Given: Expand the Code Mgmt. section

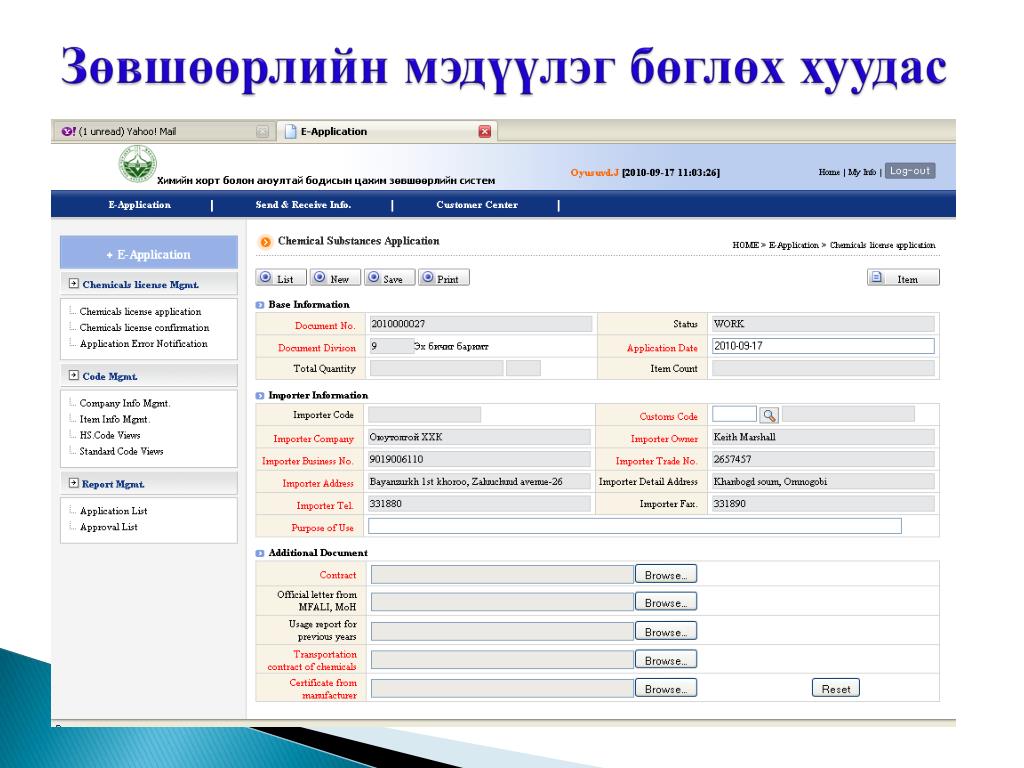Looking at the screenshot, I should 74,376.
